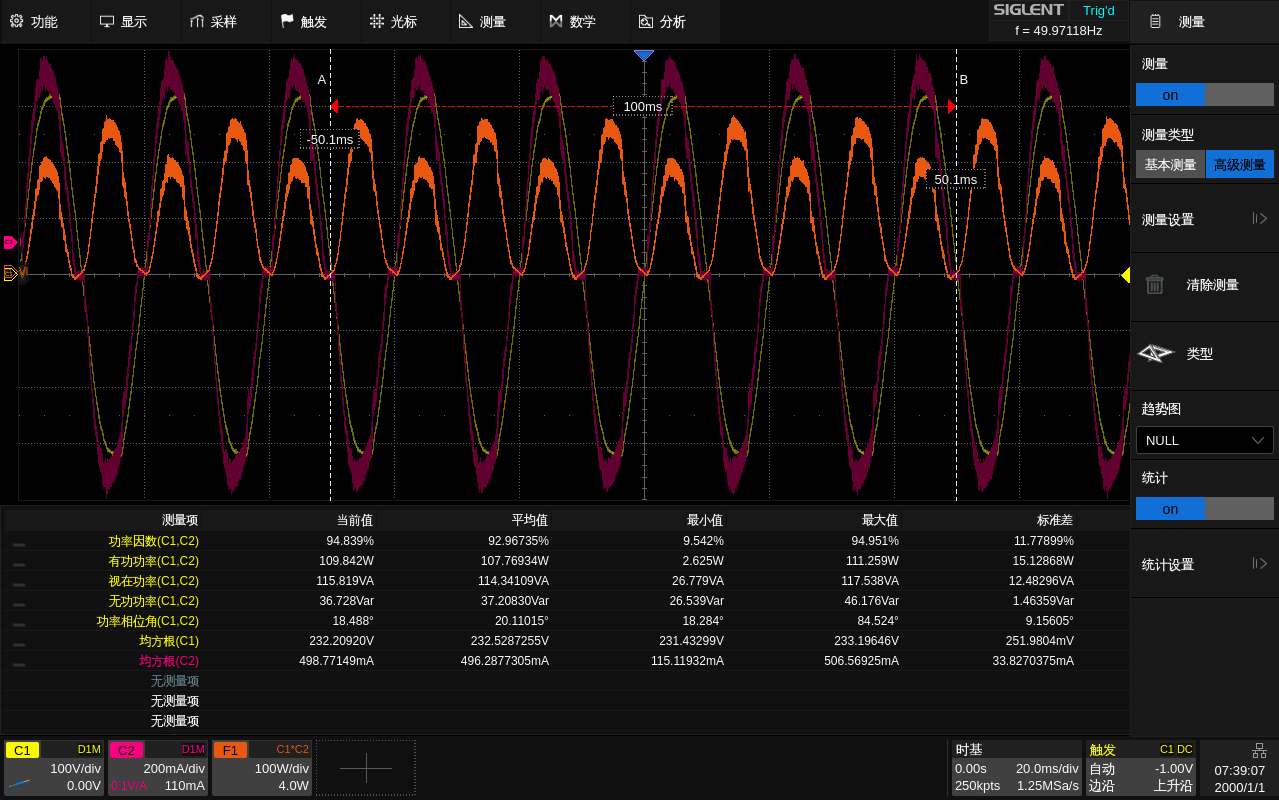This screenshot has height=800, width=1279.
Task: Open the C1 channel settings box
Action: click(x=54, y=768)
